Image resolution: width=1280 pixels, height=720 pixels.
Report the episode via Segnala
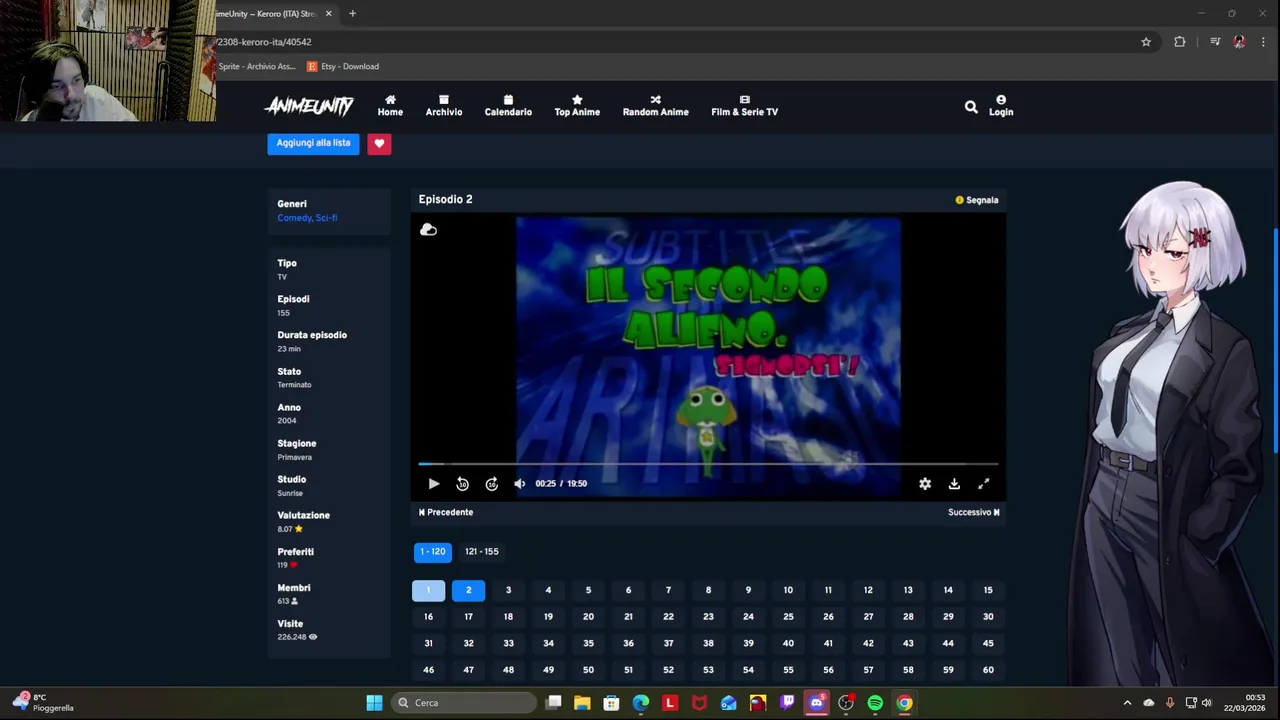[976, 200]
